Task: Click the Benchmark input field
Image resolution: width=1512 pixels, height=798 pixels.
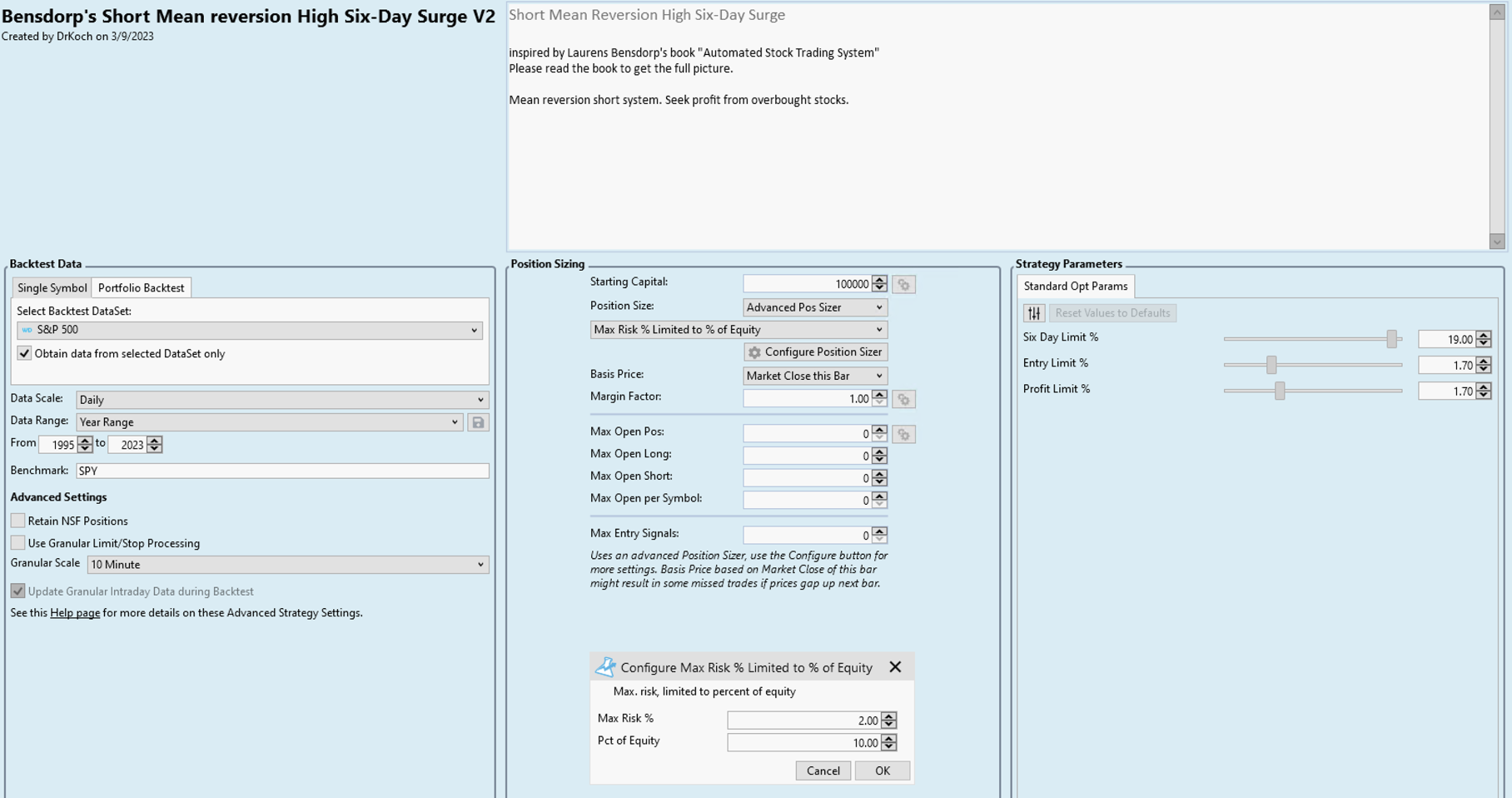Action: (282, 471)
